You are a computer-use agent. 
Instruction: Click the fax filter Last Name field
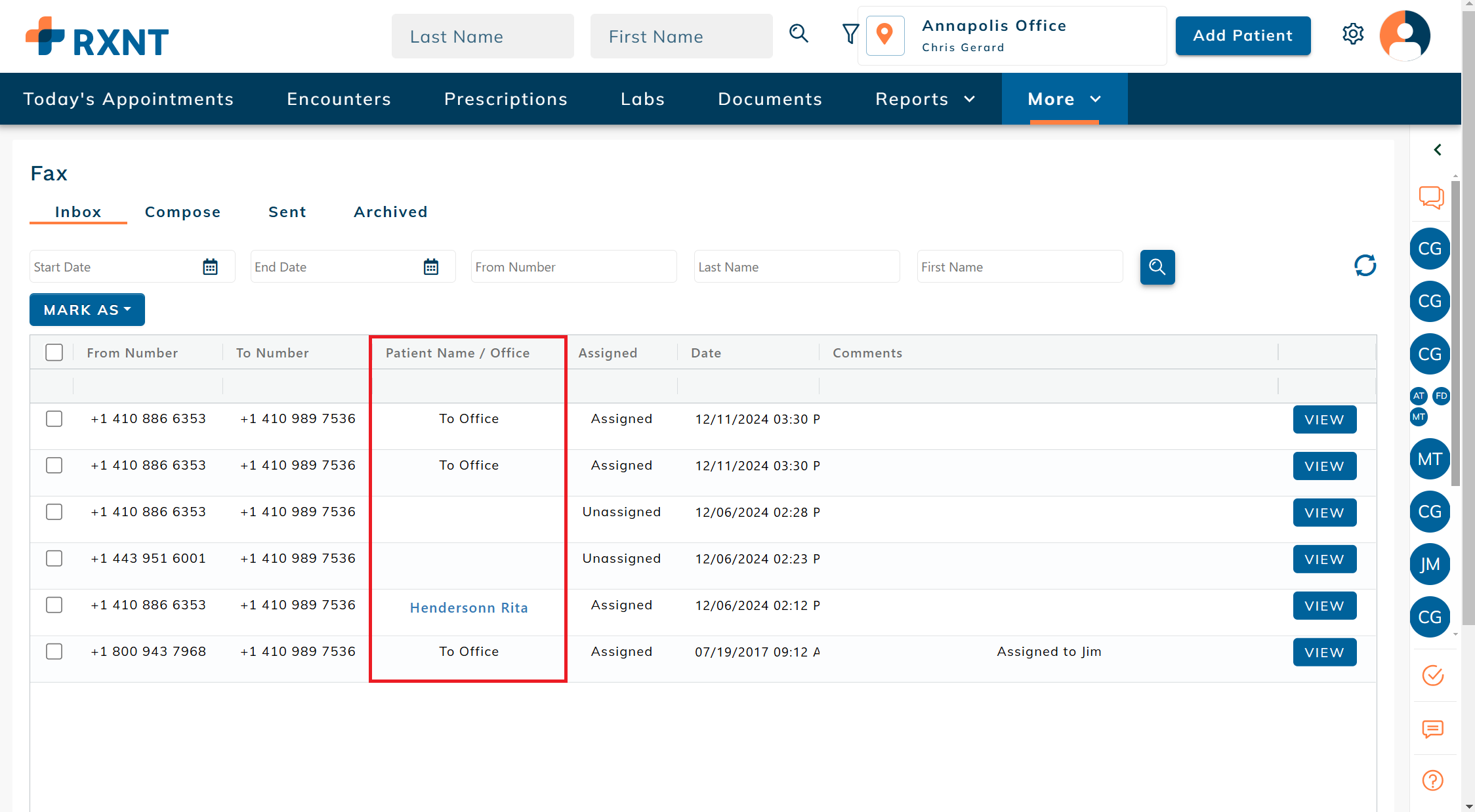tap(797, 267)
